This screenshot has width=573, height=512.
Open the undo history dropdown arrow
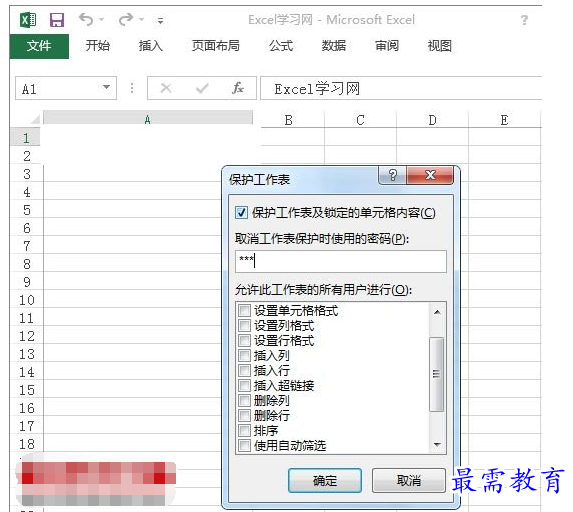point(102,19)
